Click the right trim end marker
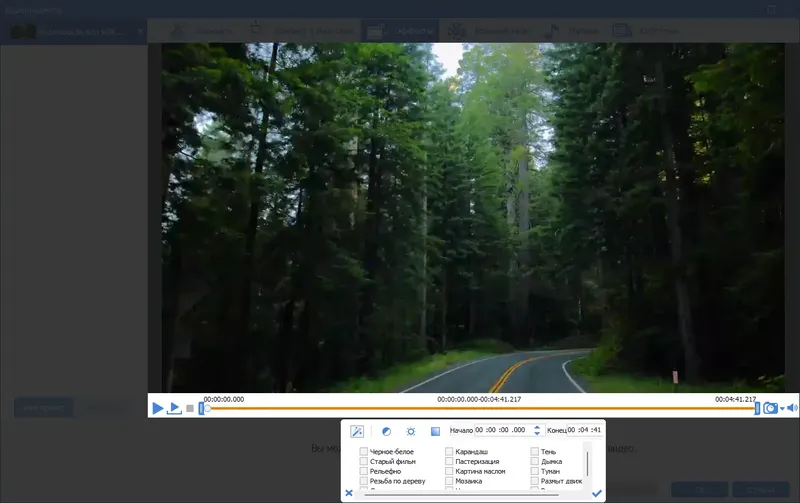Viewport: 800px width, 503px height. click(757, 408)
